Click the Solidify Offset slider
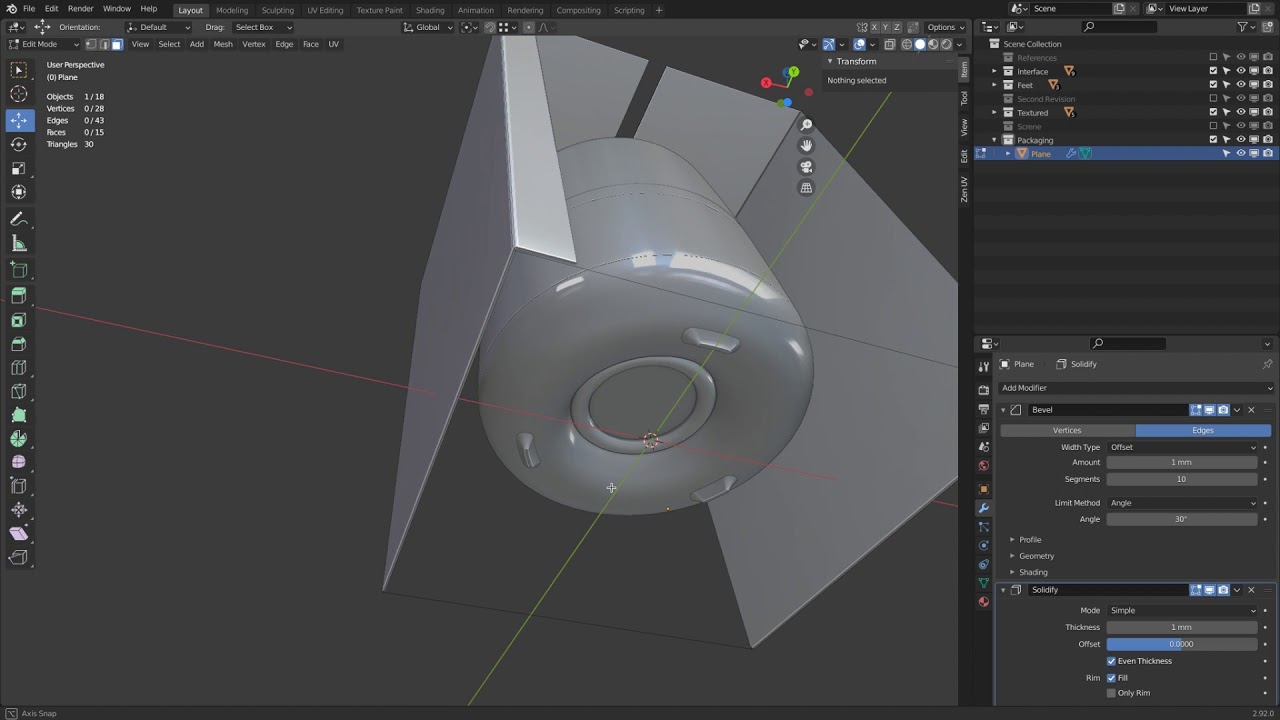The image size is (1280, 720). 1181,644
